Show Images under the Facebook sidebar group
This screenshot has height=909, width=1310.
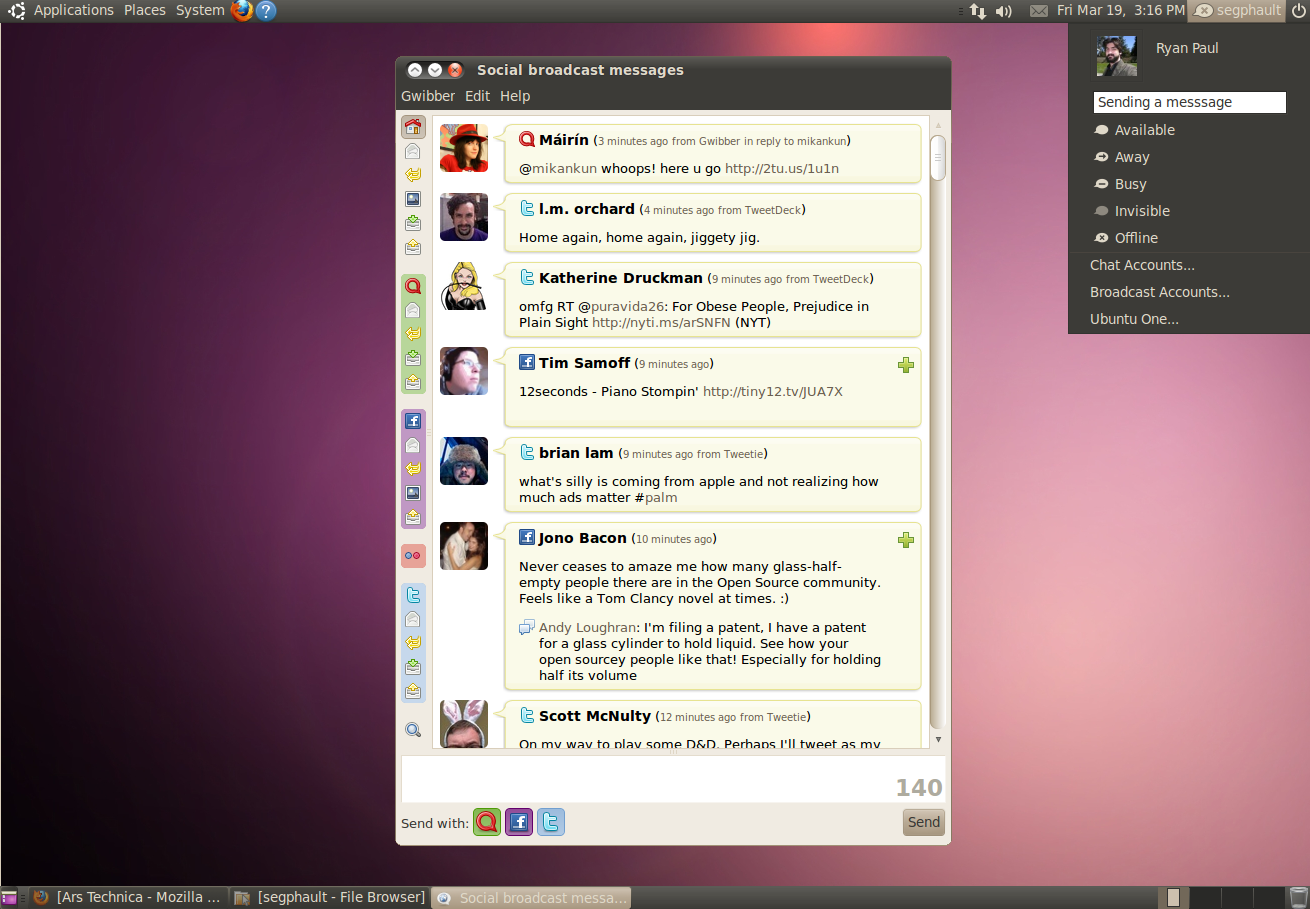coord(413,493)
